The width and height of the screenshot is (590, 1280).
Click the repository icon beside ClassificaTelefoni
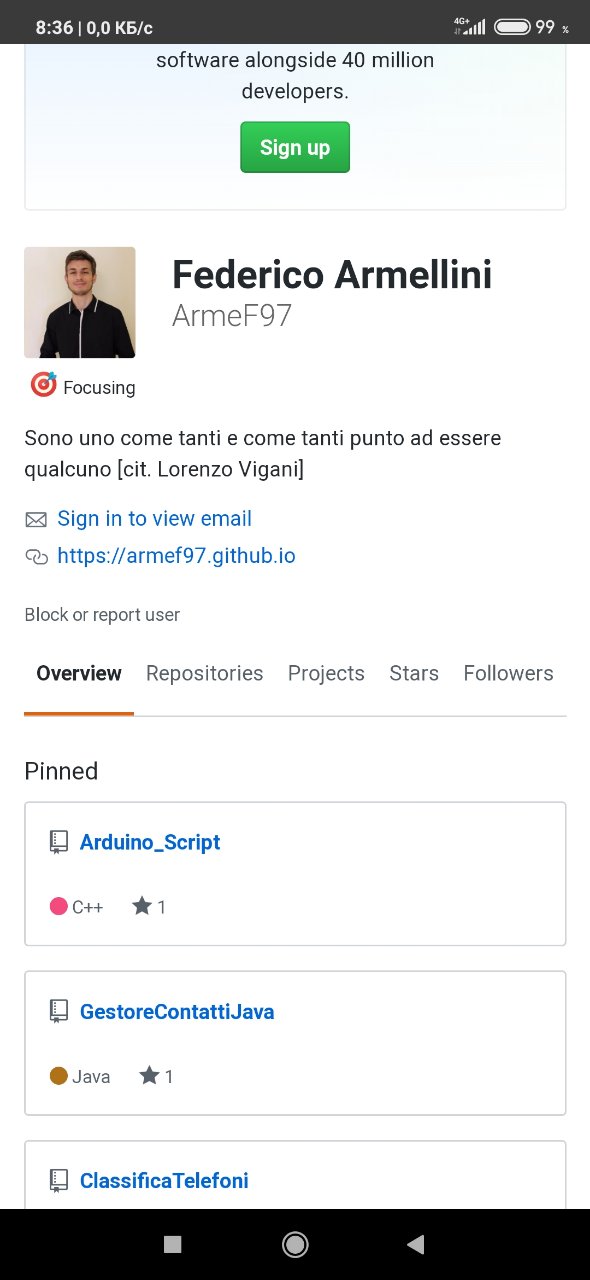point(59,1180)
